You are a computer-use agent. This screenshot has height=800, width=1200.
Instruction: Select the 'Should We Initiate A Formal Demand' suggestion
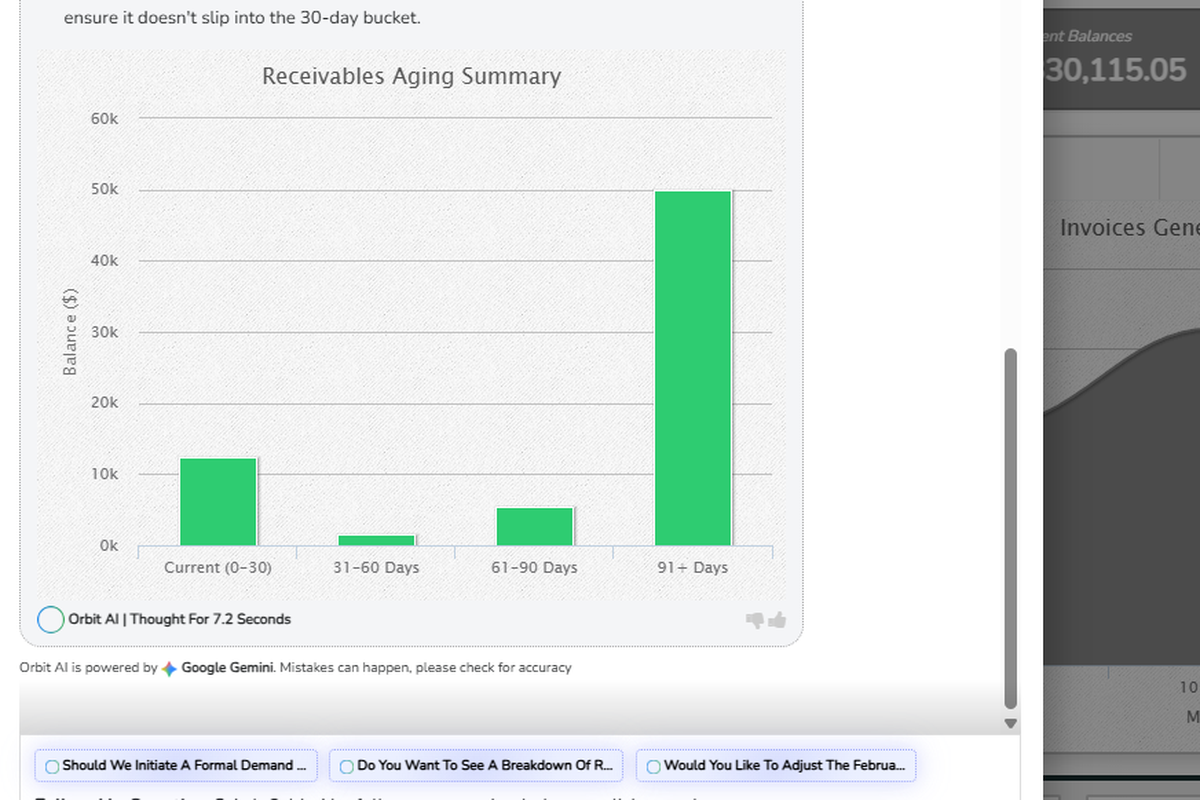[x=176, y=765]
